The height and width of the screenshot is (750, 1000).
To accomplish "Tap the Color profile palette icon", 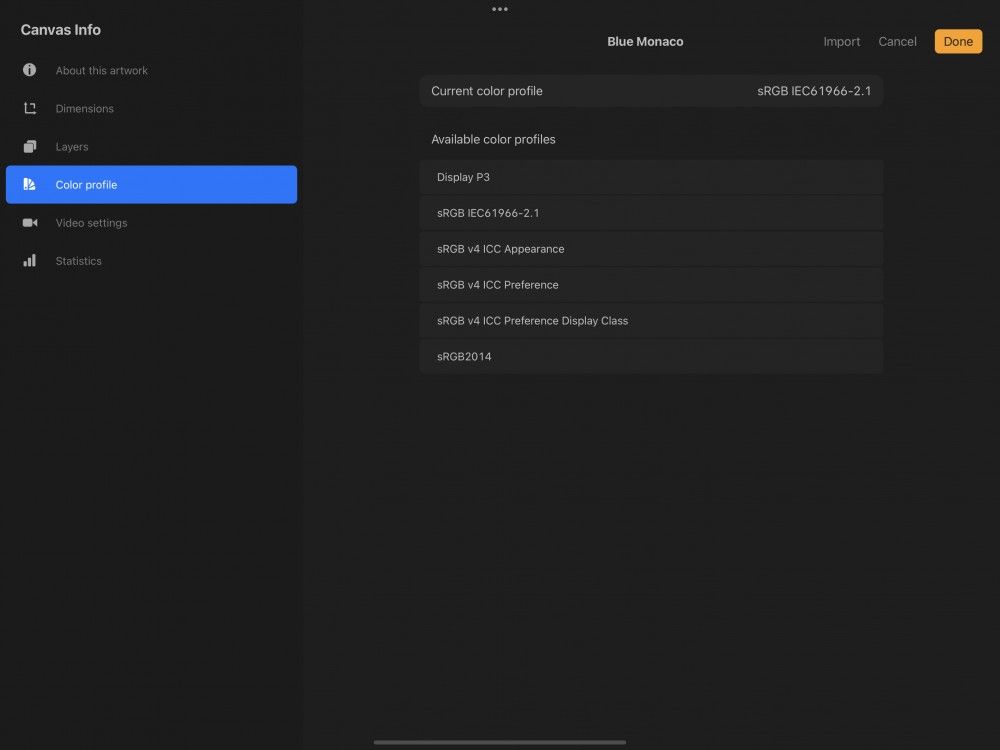I will pyautogui.click(x=30, y=184).
